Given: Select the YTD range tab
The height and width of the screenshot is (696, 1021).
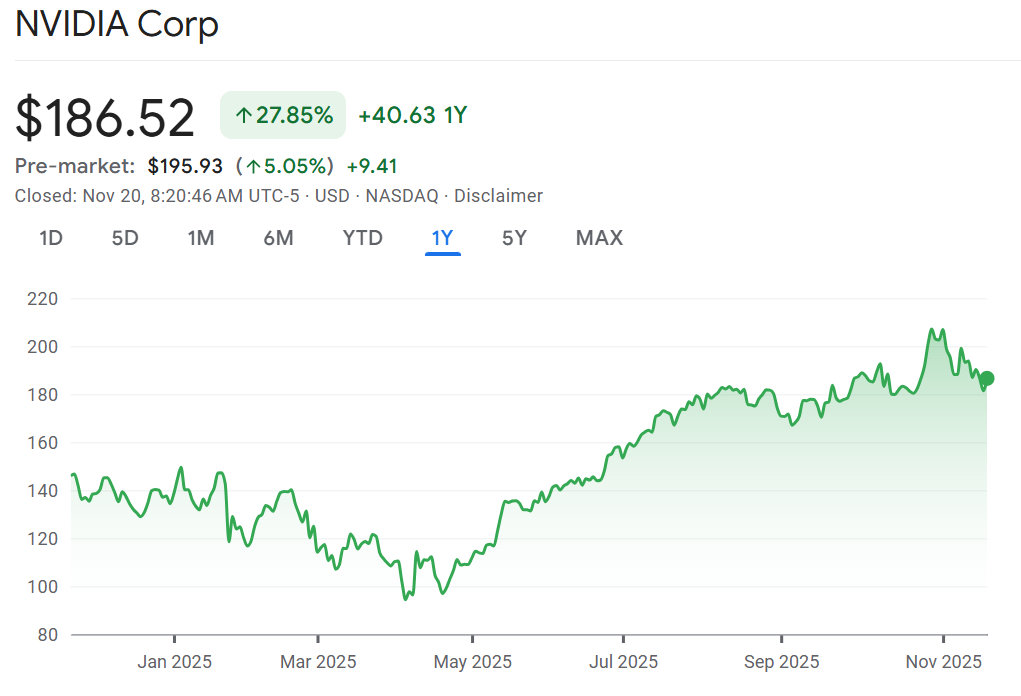Looking at the screenshot, I should (x=362, y=238).
